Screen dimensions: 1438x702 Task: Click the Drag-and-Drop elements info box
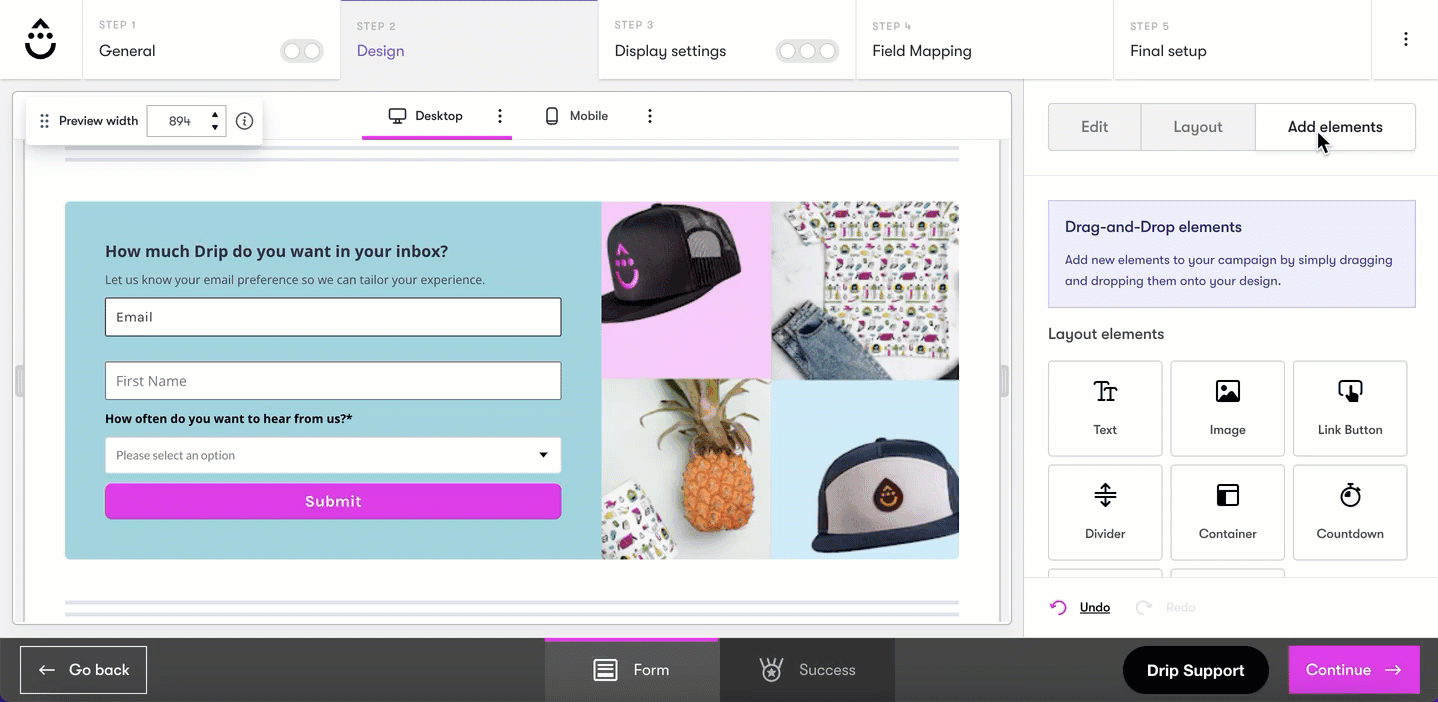pyautogui.click(x=1232, y=254)
